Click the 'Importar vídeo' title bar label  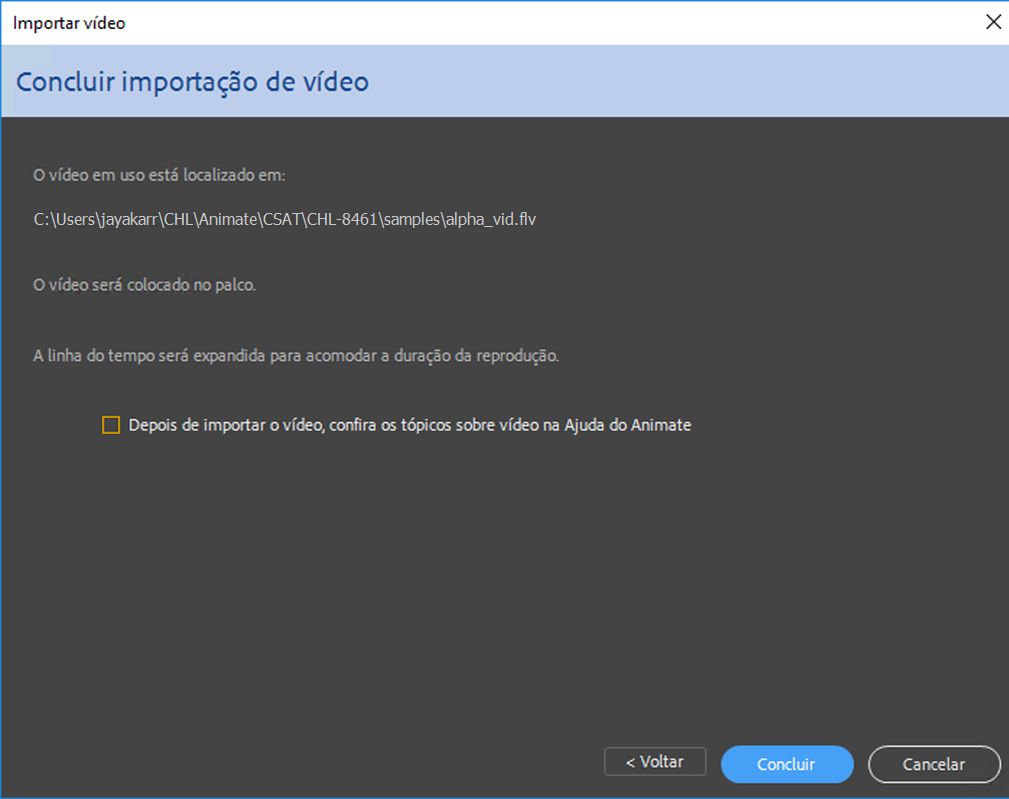point(67,21)
